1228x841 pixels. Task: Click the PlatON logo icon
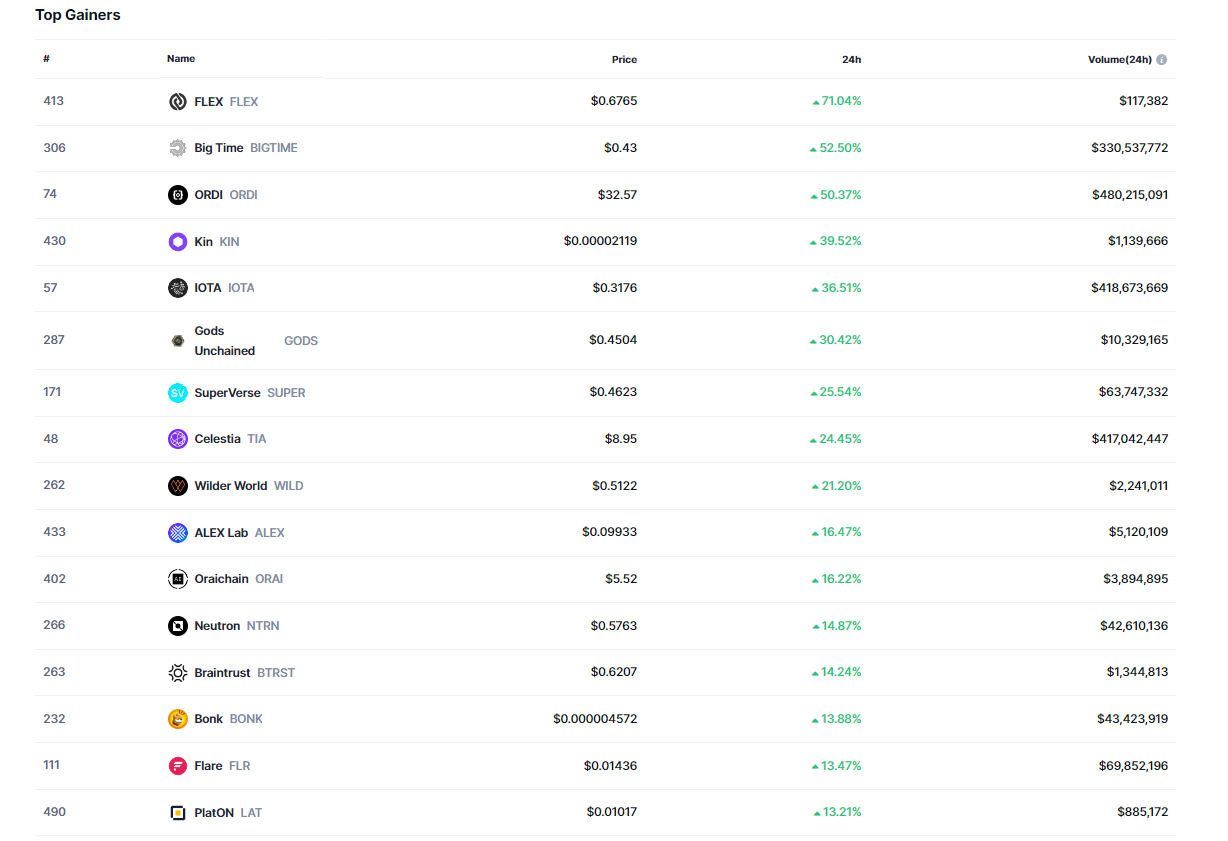point(178,813)
